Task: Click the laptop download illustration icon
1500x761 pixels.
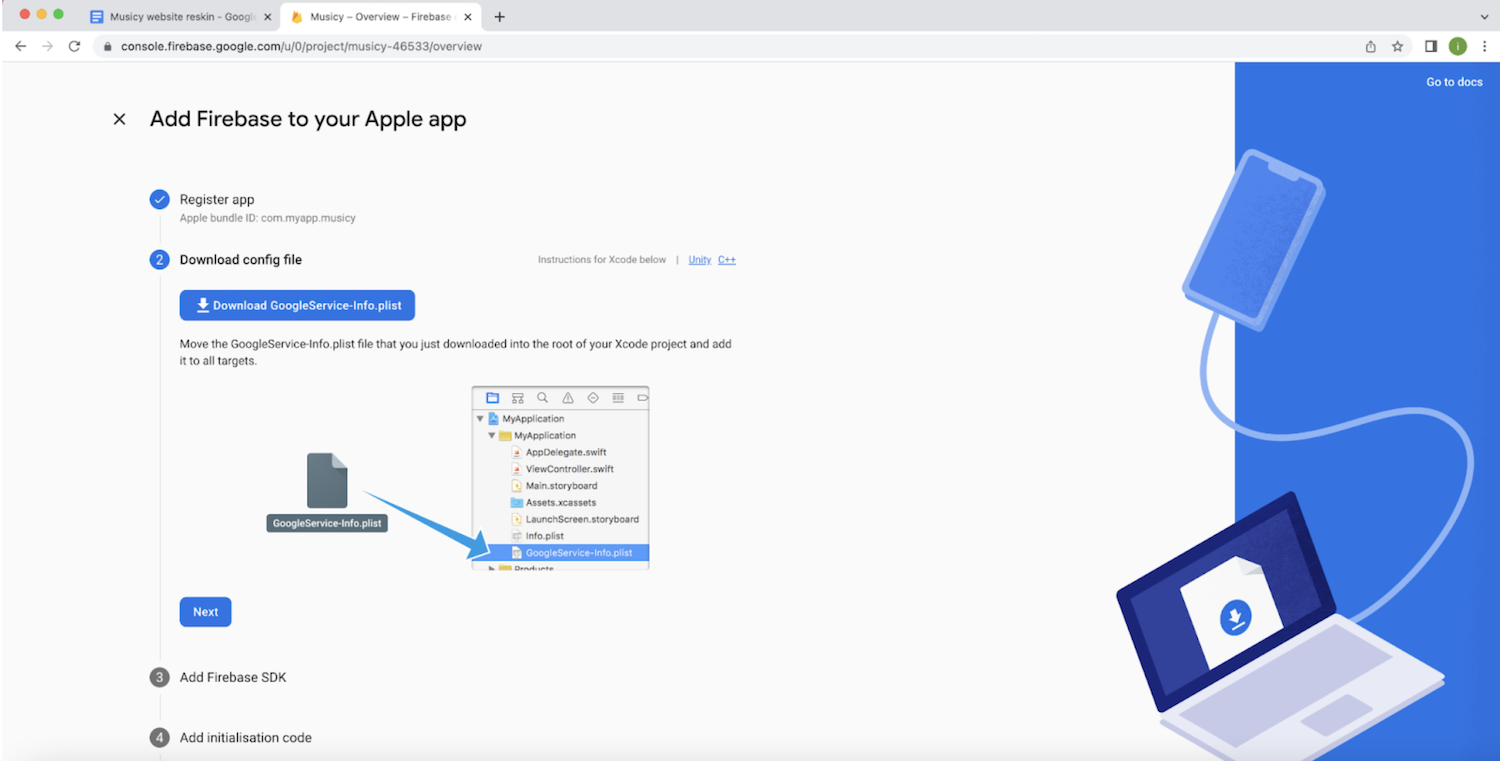Action: tap(1236, 617)
